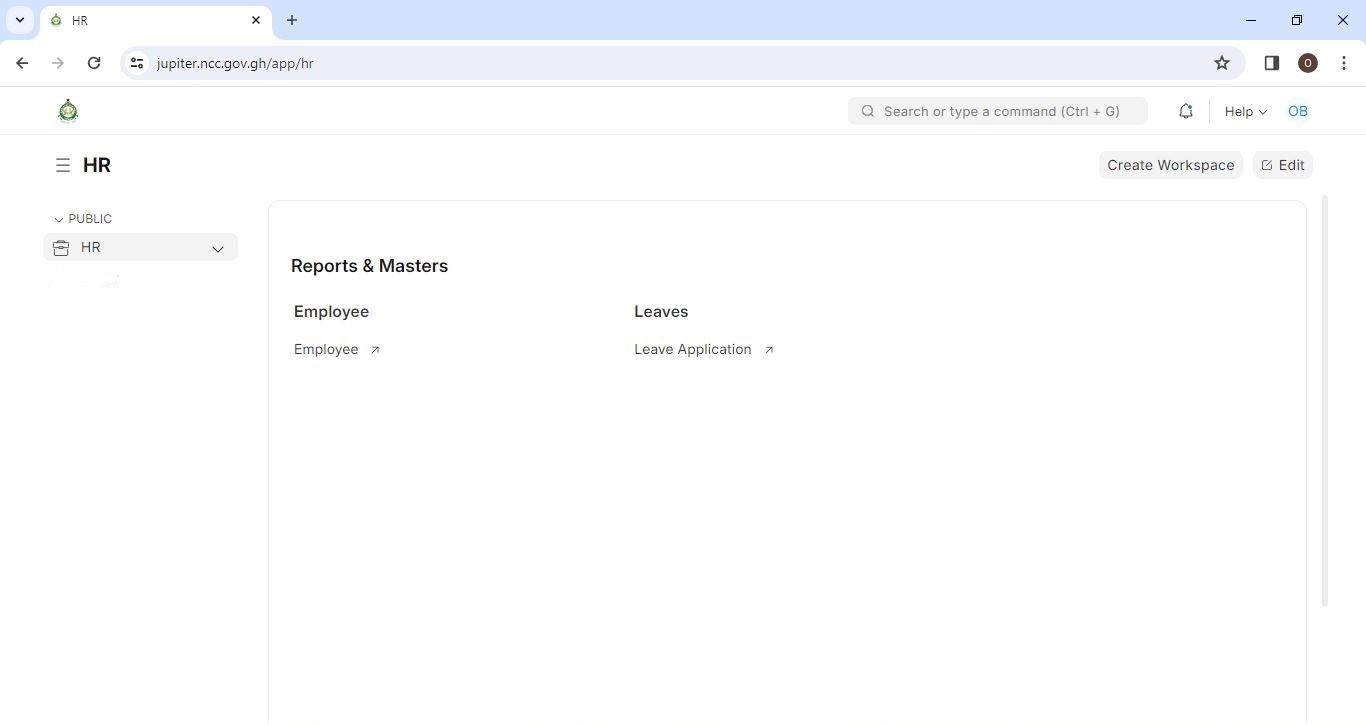This screenshot has width=1366, height=726.
Task: Click the browser back arrow
Action: click(x=22, y=63)
